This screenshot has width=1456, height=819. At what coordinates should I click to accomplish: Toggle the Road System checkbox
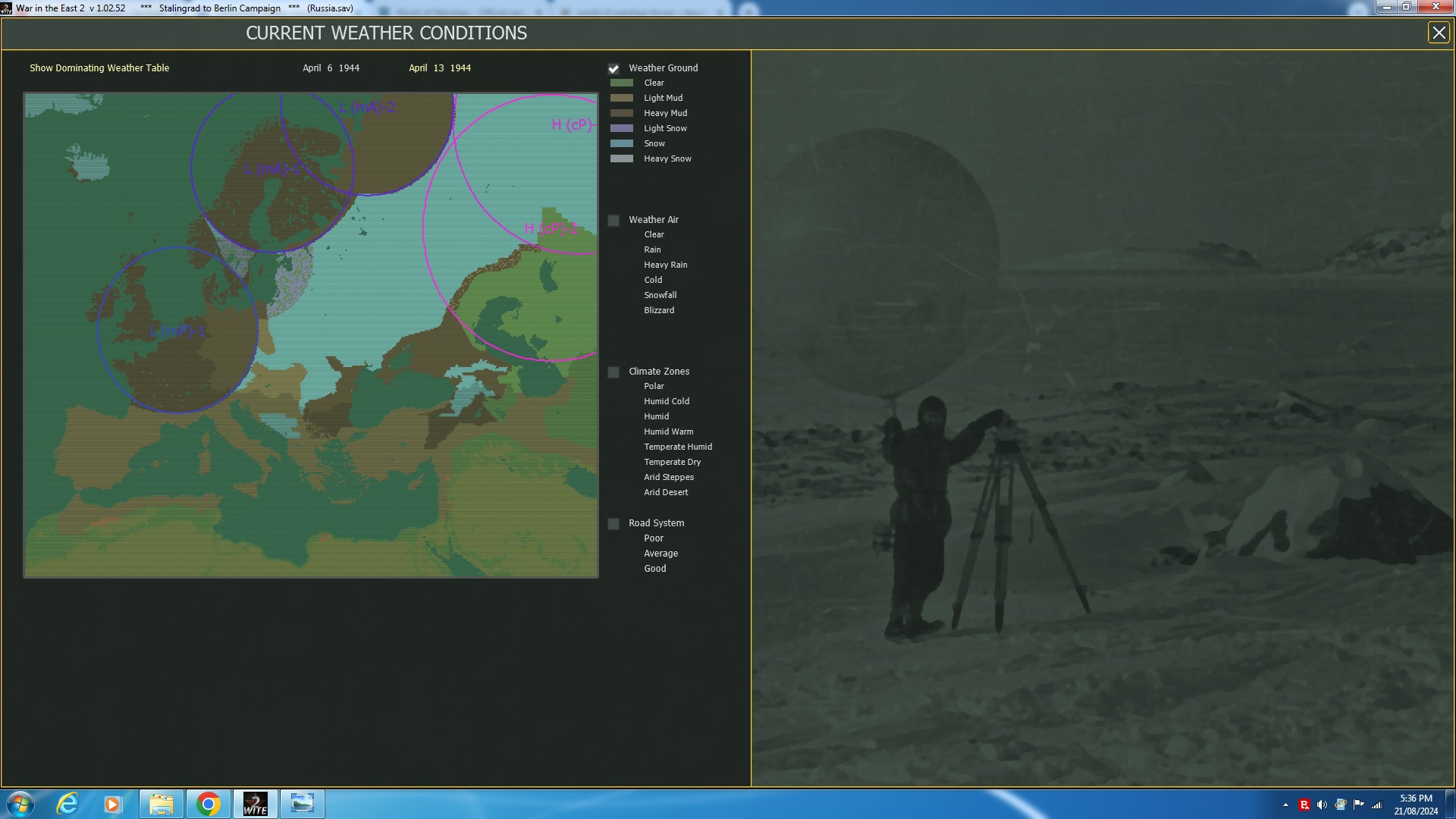613,524
